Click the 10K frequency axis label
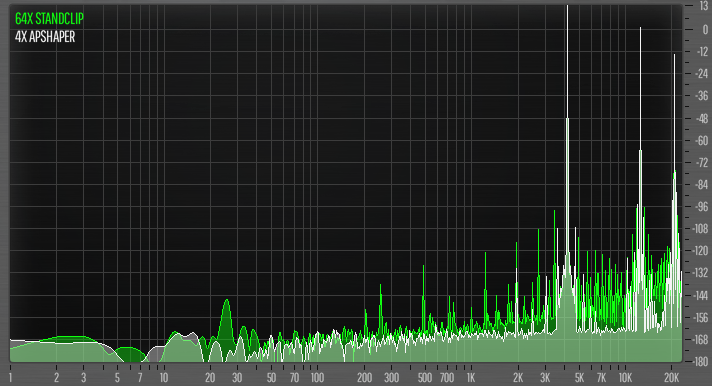712x386 pixels. 625,377
